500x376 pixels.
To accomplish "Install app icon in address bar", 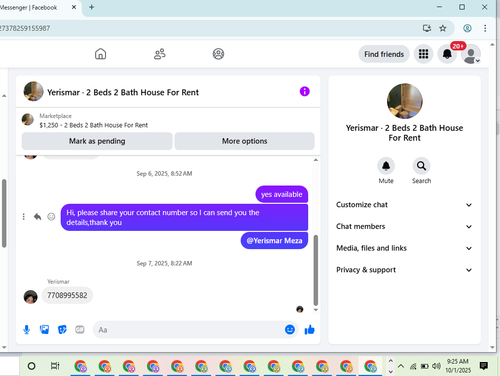I will click(427, 28).
